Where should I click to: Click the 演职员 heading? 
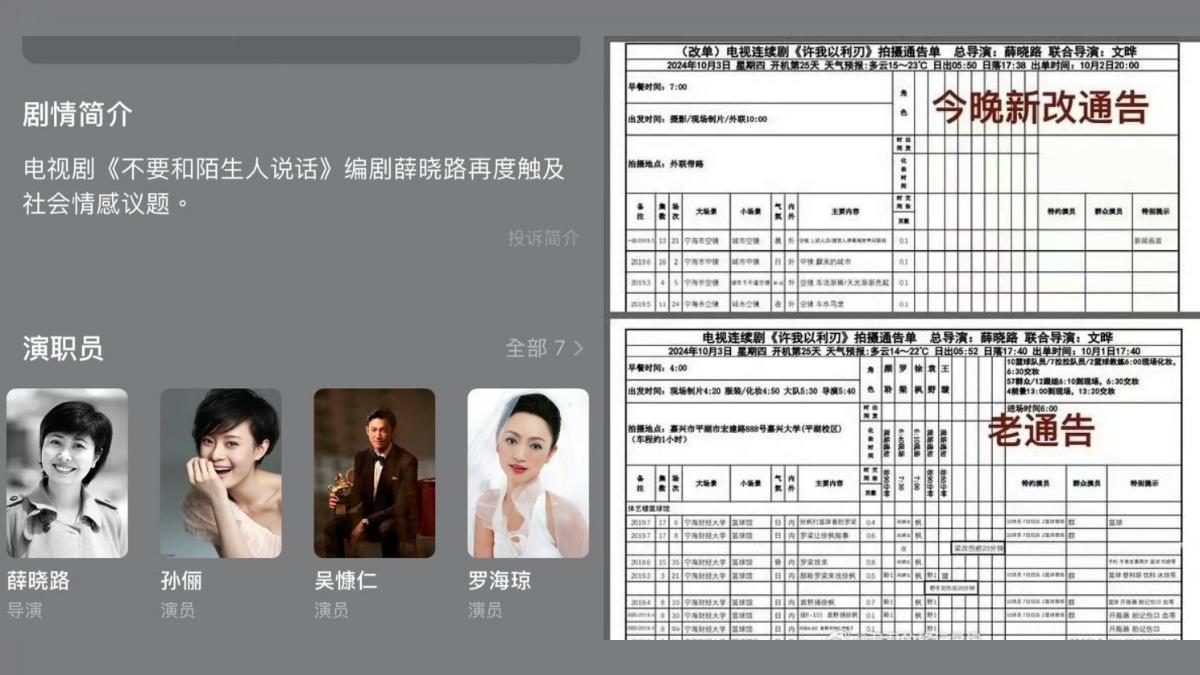(63, 348)
